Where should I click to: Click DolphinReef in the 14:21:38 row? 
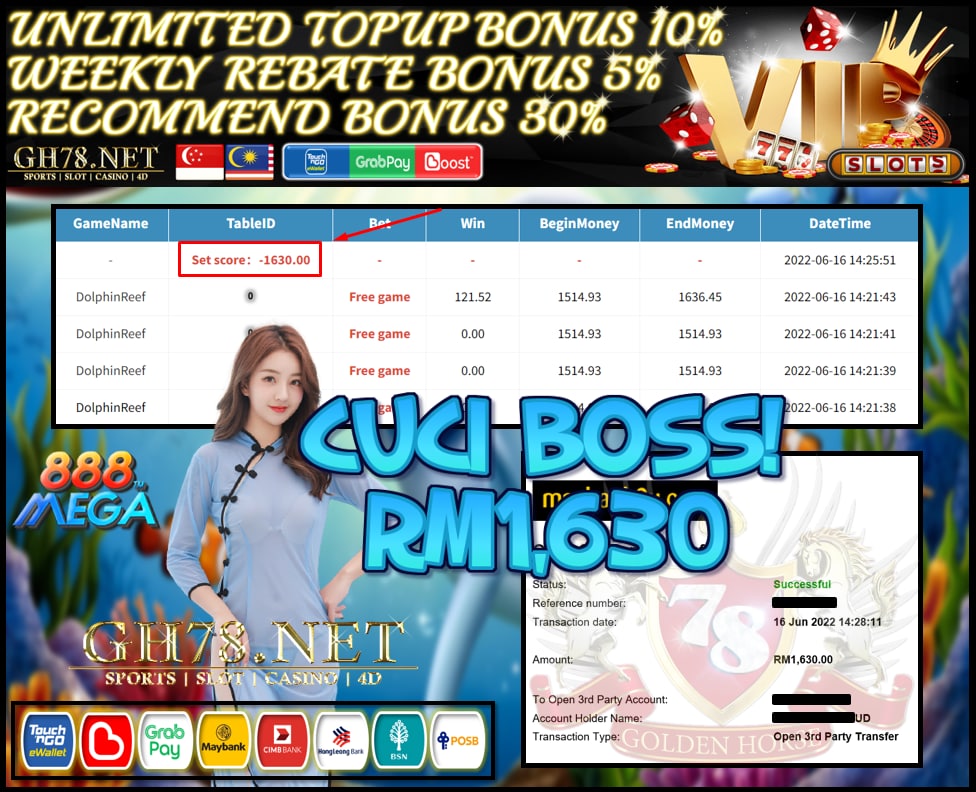pos(111,407)
